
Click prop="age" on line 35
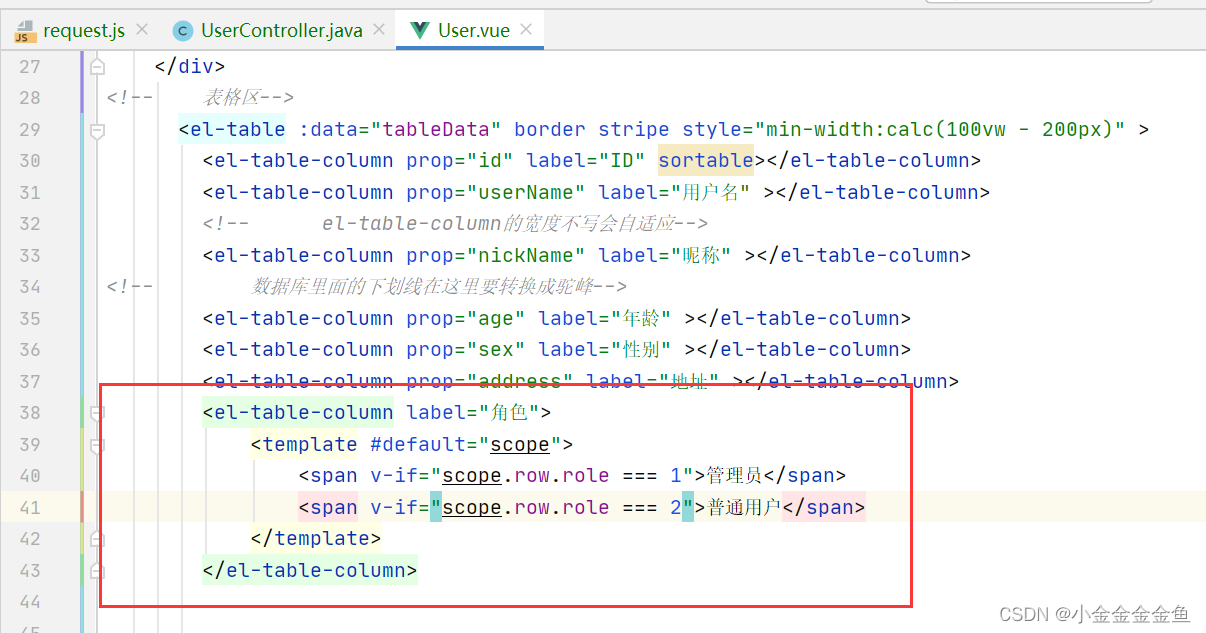point(466,318)
